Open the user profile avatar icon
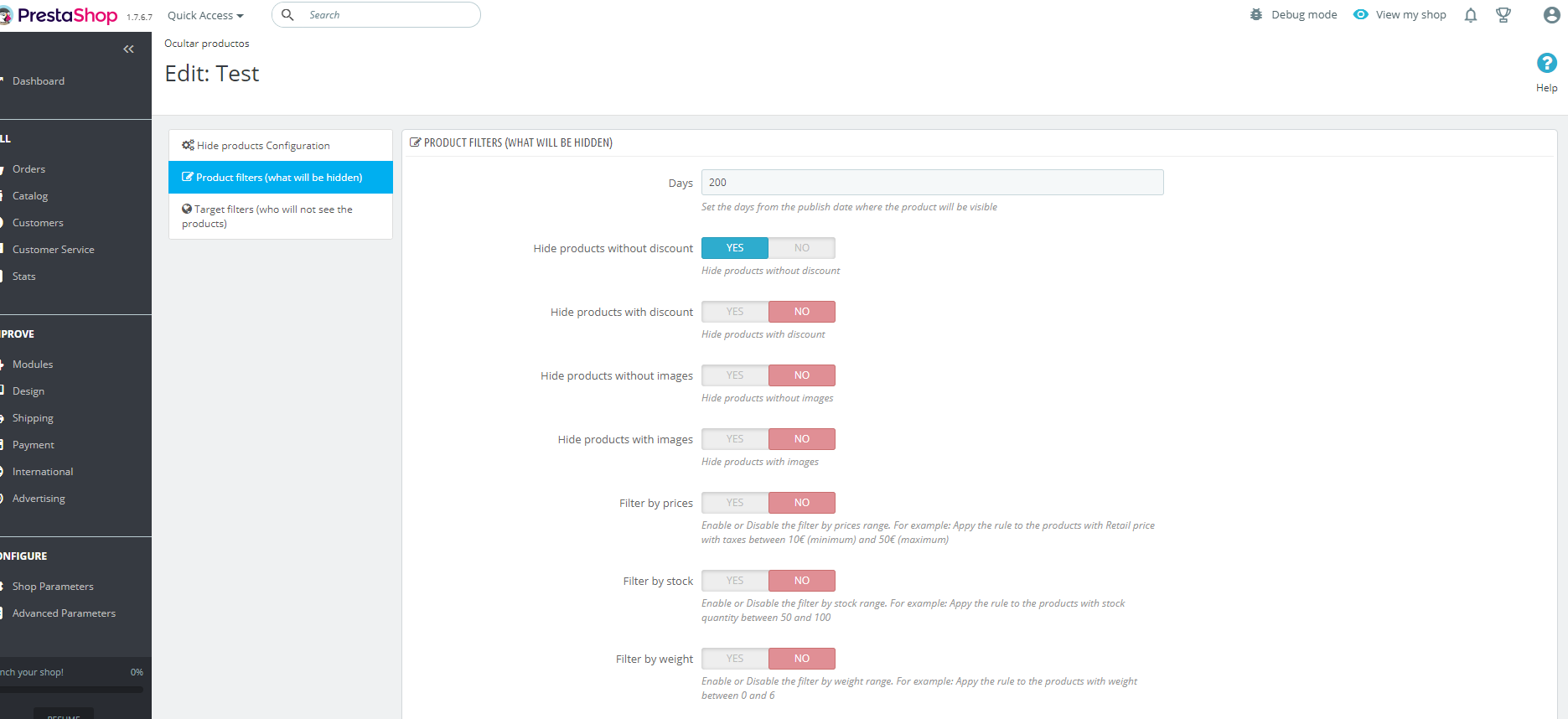The width and height of the screenshot is (1568, 719). click(1551, 15)
